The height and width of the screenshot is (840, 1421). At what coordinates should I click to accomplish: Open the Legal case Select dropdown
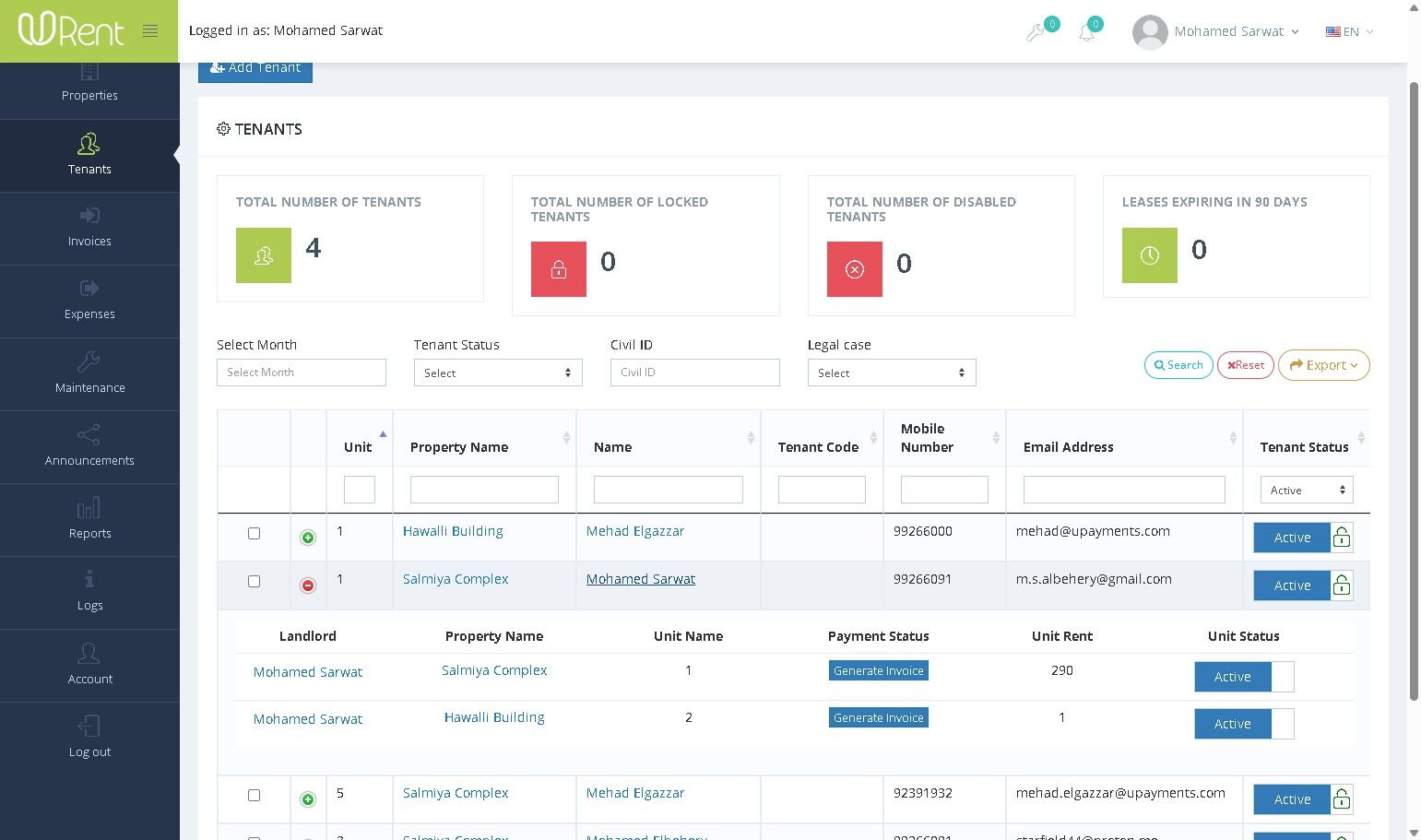coord(891,373)
